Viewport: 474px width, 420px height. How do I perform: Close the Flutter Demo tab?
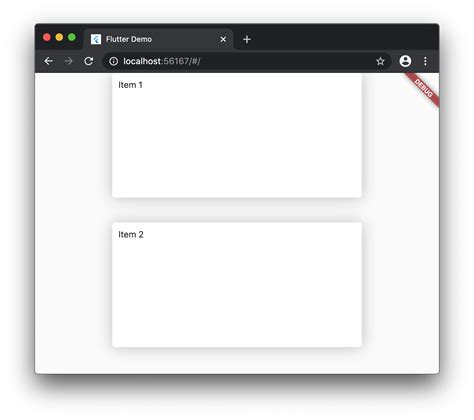[x=223, y=39]
